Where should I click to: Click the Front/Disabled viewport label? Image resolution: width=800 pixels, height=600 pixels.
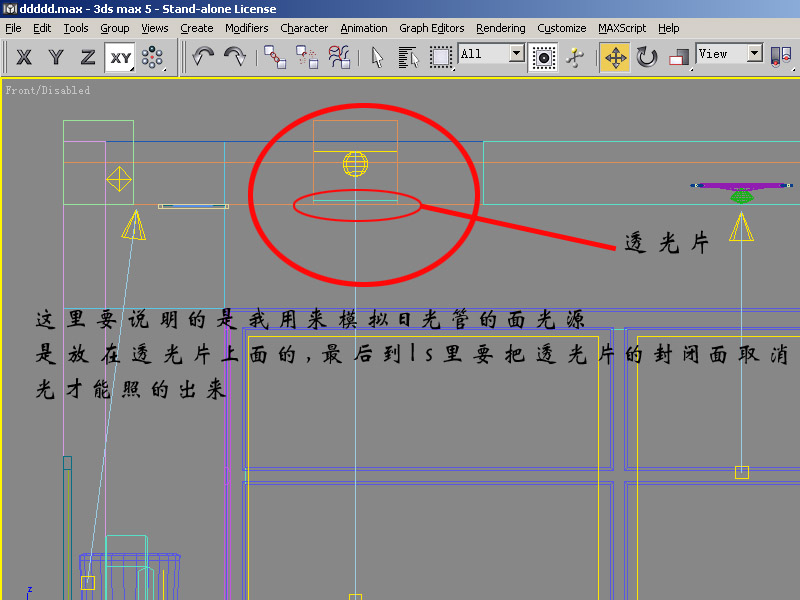click(x=48, y=90)
